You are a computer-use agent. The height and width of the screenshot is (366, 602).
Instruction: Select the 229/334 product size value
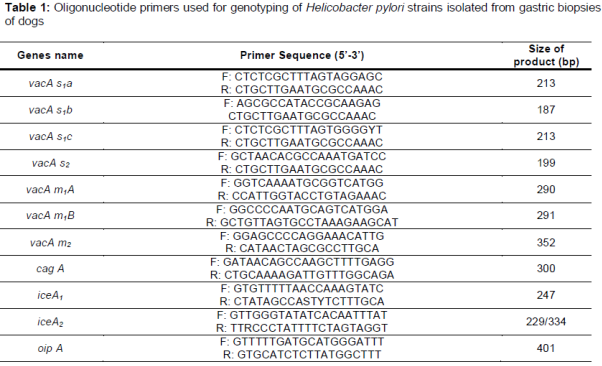(546, 321)
